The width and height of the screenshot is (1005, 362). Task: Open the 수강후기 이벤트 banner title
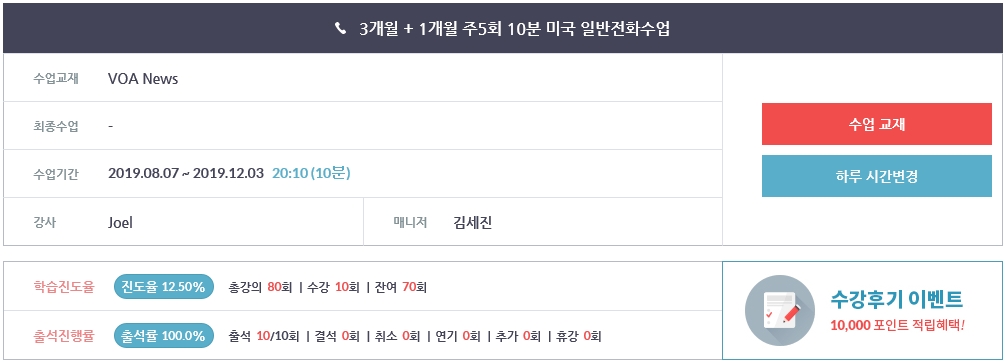pos(896,299)
